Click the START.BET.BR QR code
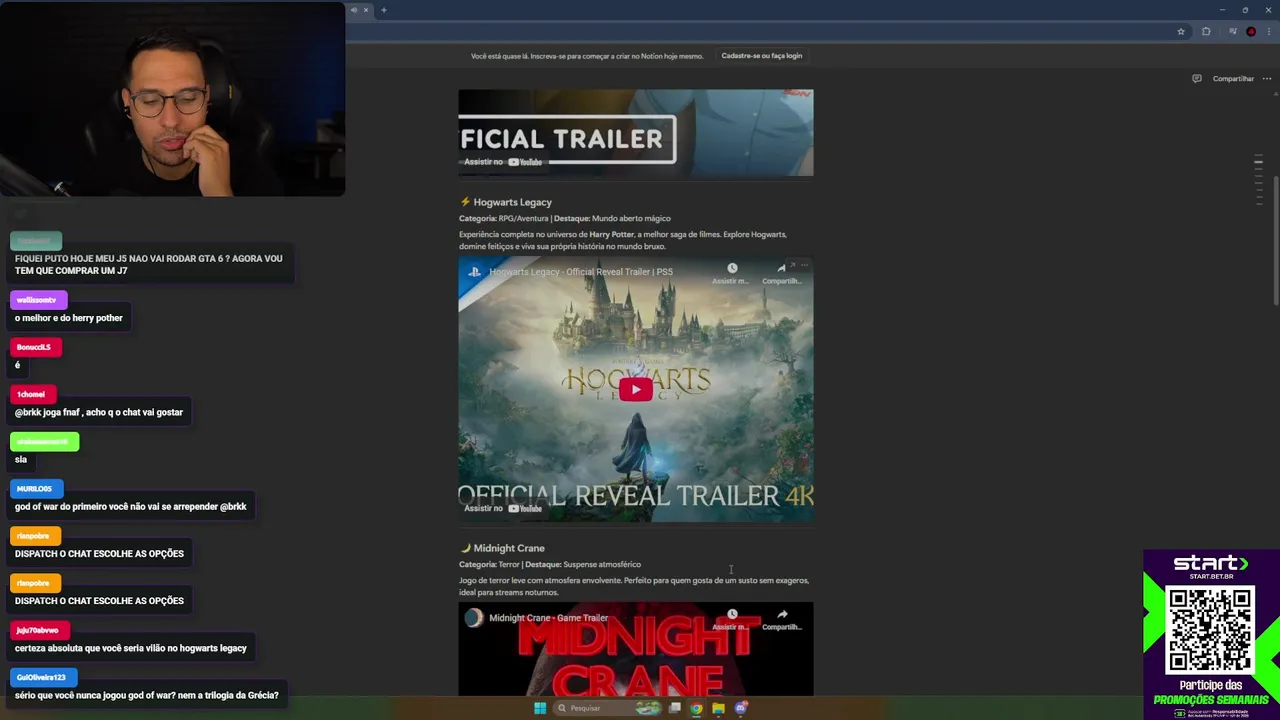The height and width of the screenshot is (720, 1280). click(x=1210, y=630)
